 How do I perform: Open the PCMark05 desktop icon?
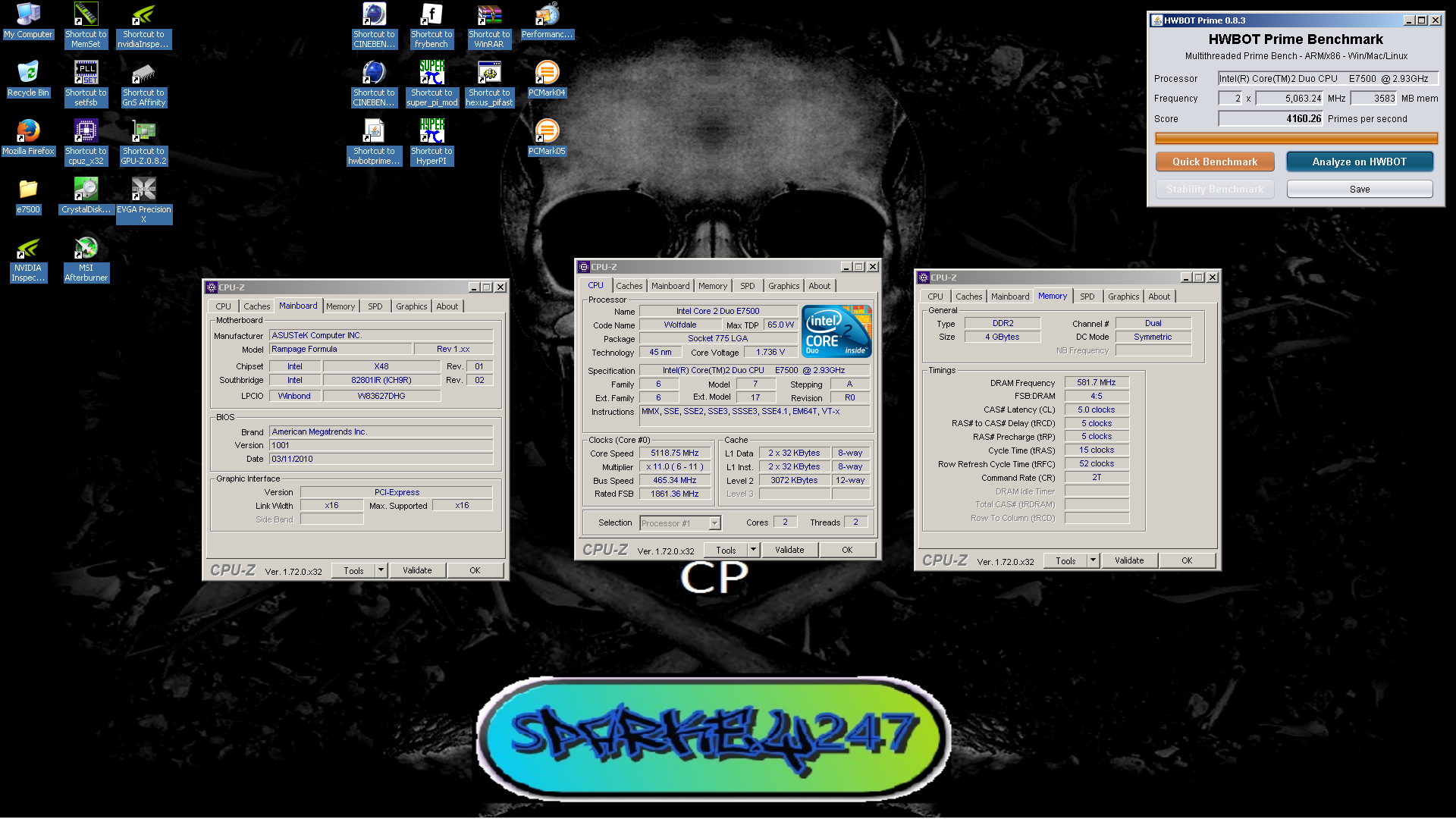547,138
